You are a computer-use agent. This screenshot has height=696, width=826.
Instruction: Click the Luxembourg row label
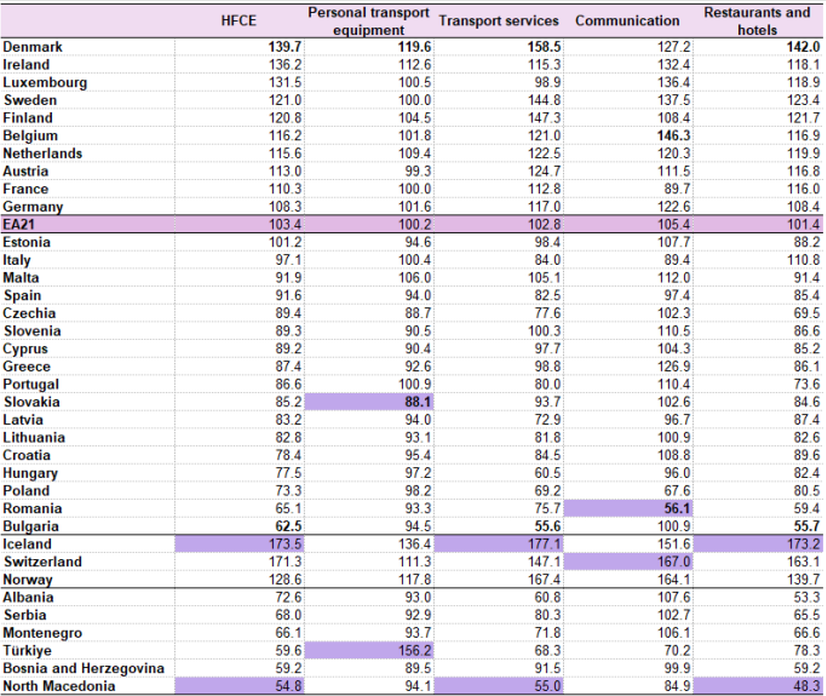(x=45, y=83)
